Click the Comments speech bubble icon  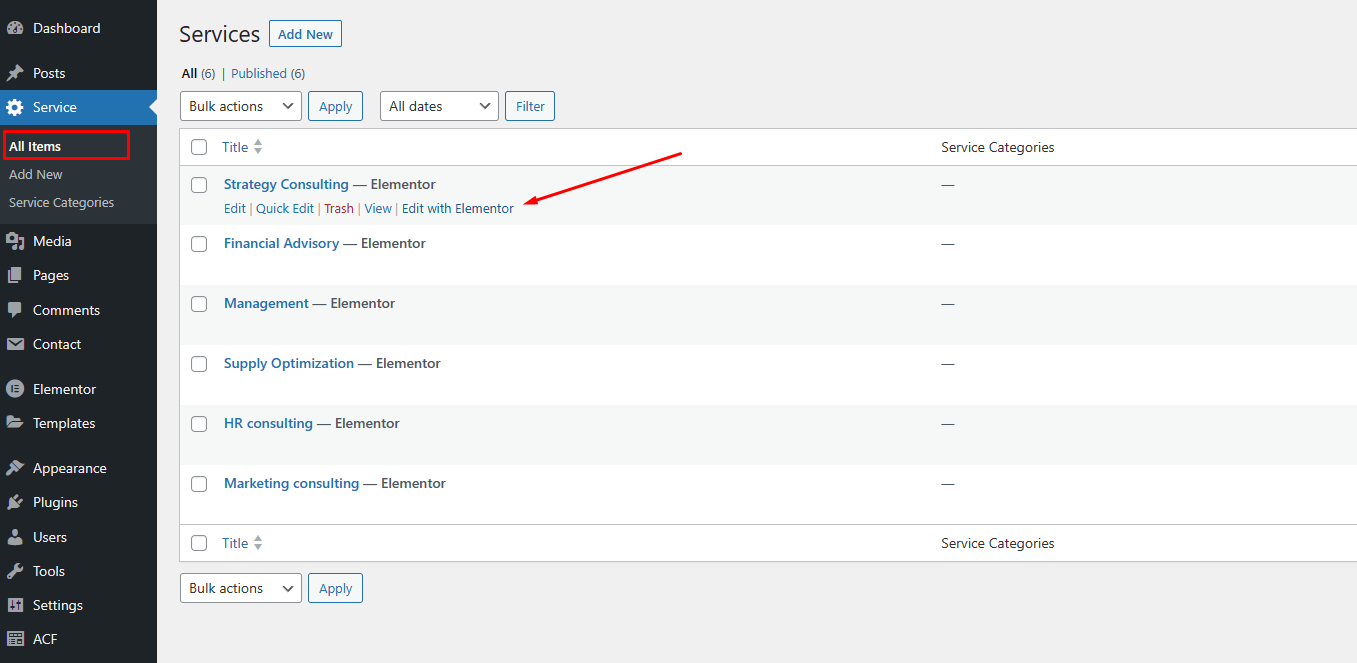[x=15, y=310]
